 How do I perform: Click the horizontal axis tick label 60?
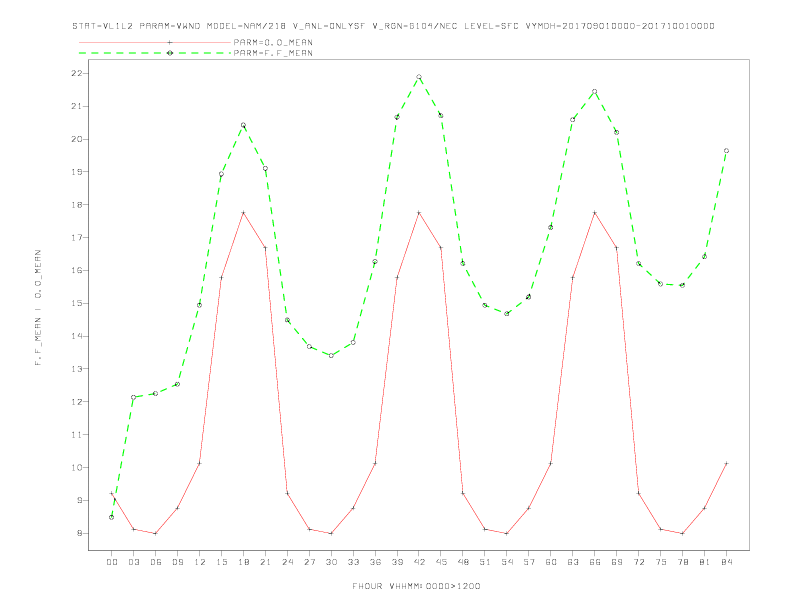pyautogui.click(x=551, y=562)
